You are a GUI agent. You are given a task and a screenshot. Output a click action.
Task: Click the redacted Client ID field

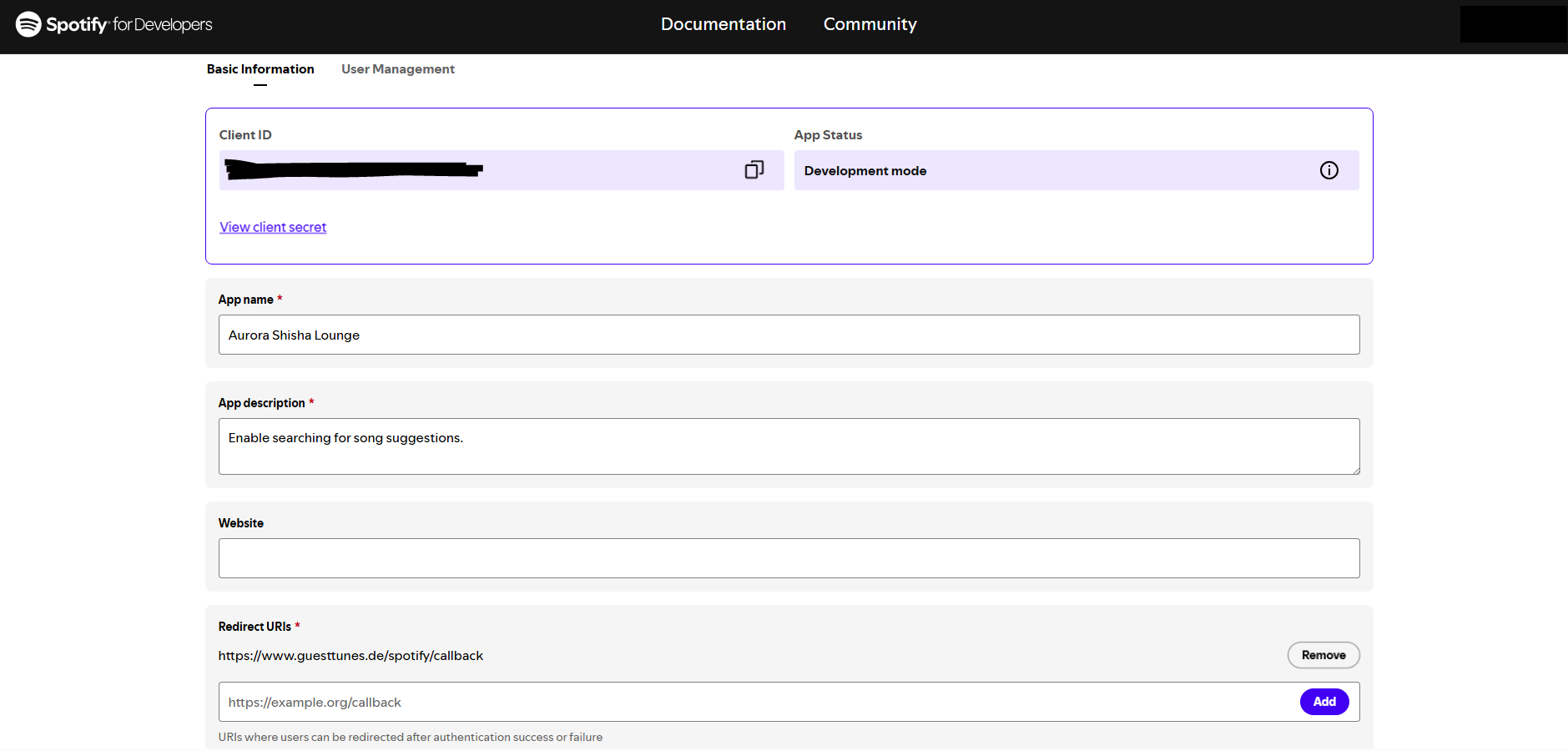point(502,170)
